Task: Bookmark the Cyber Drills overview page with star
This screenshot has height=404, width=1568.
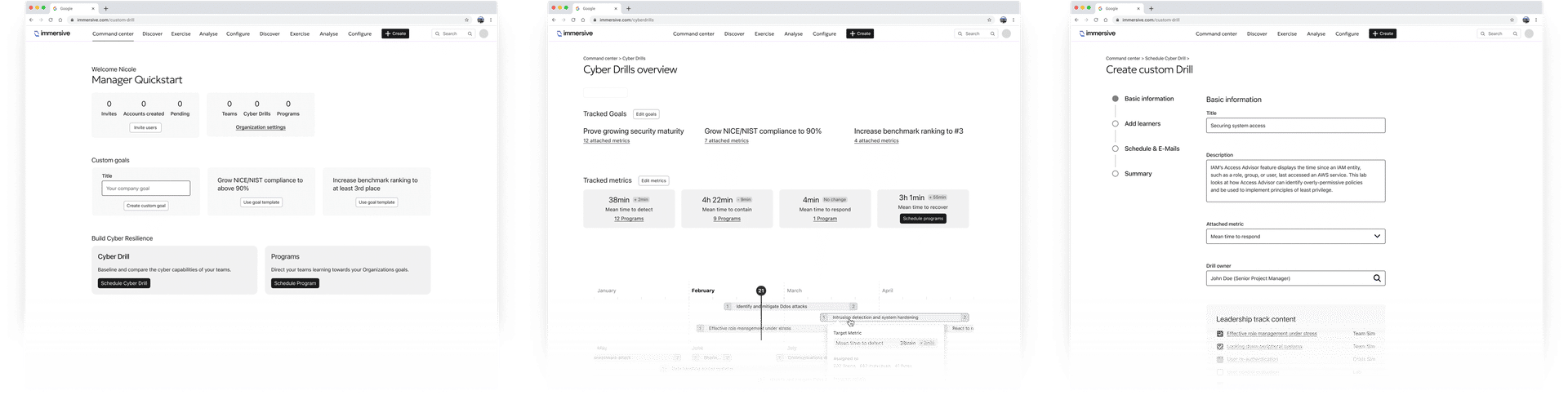Action: 990,20
